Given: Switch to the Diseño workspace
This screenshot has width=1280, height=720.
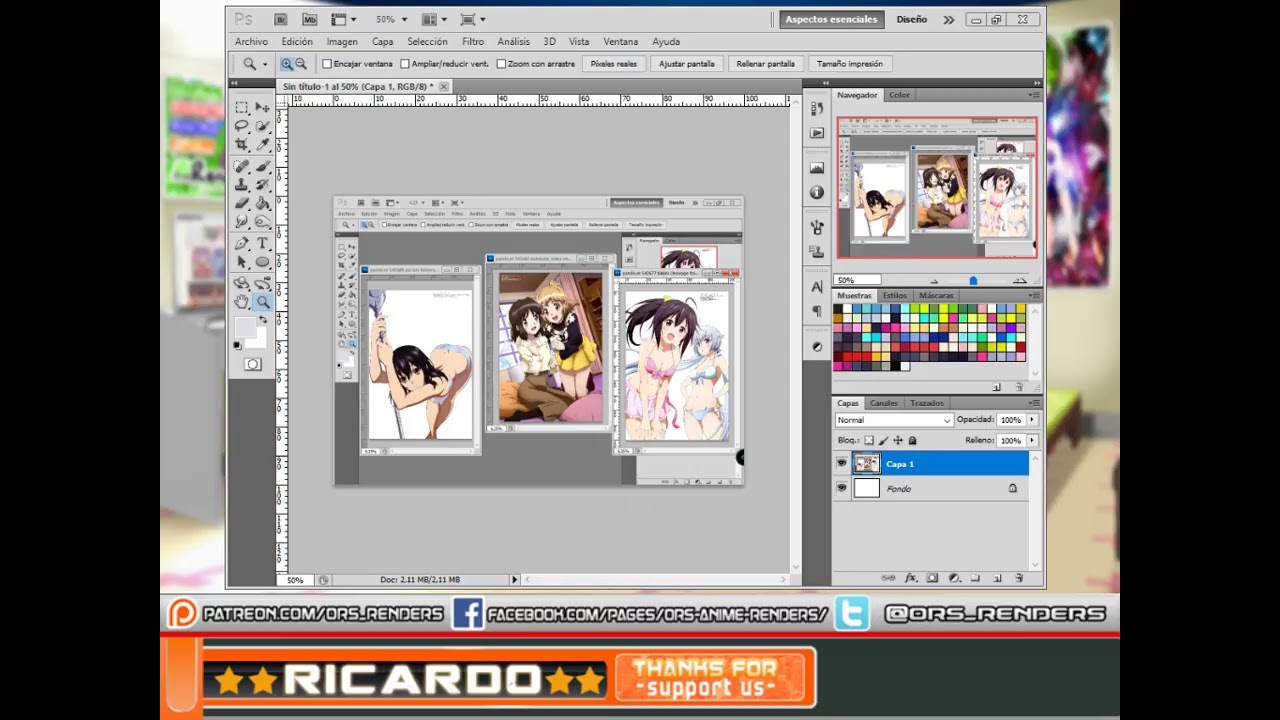Looking at the screenshot, I should pos(911,19).
